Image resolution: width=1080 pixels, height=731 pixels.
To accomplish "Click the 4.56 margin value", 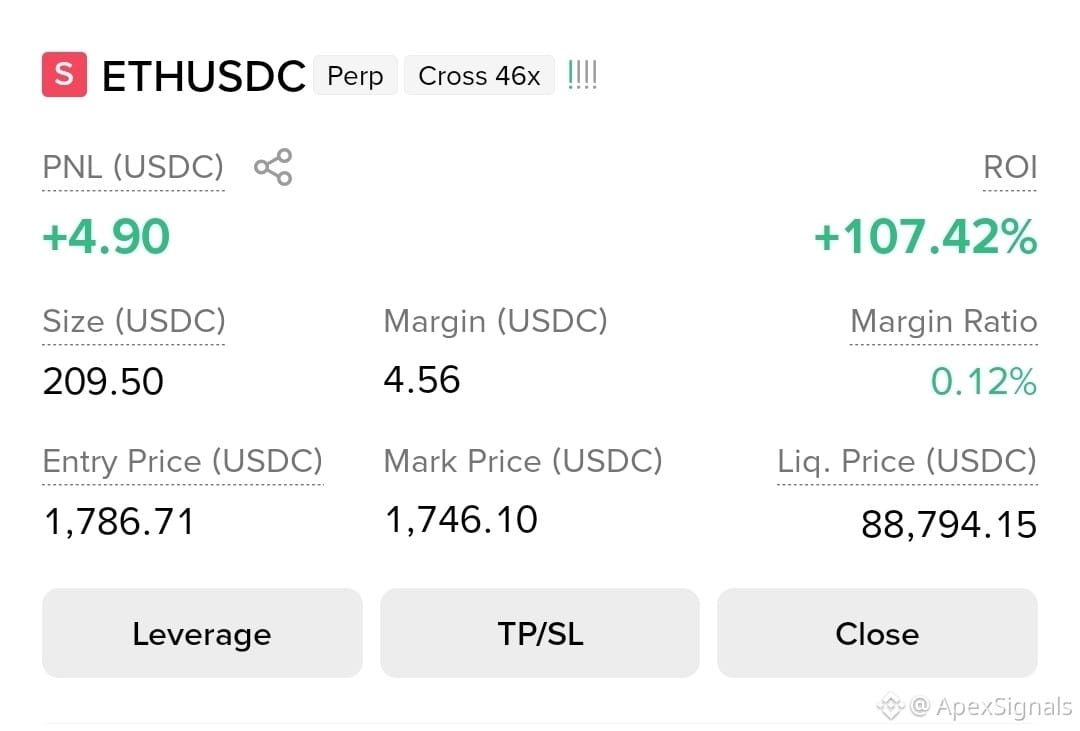I will pos(422,380).
